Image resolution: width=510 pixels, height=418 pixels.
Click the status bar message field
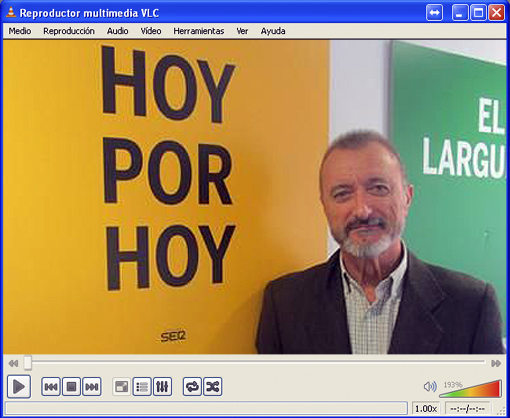206,408
